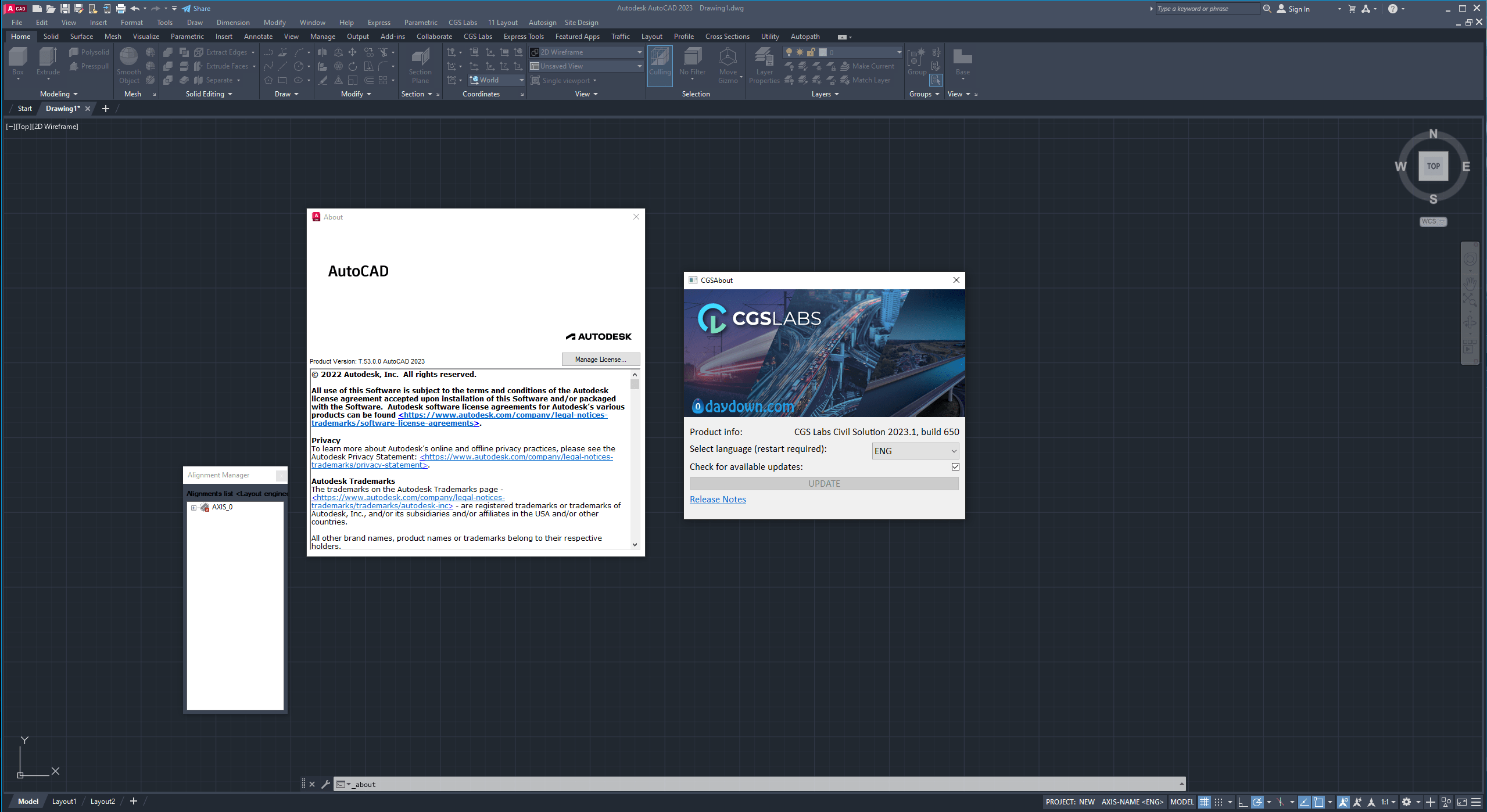
Task: Open the Autodesk privacy statement link
Action: click(462, 461)
